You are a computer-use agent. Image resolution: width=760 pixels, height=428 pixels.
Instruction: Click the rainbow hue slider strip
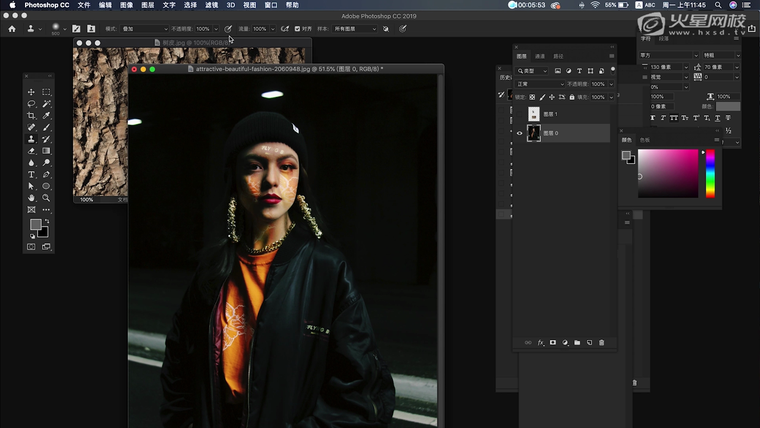[710, 173]
